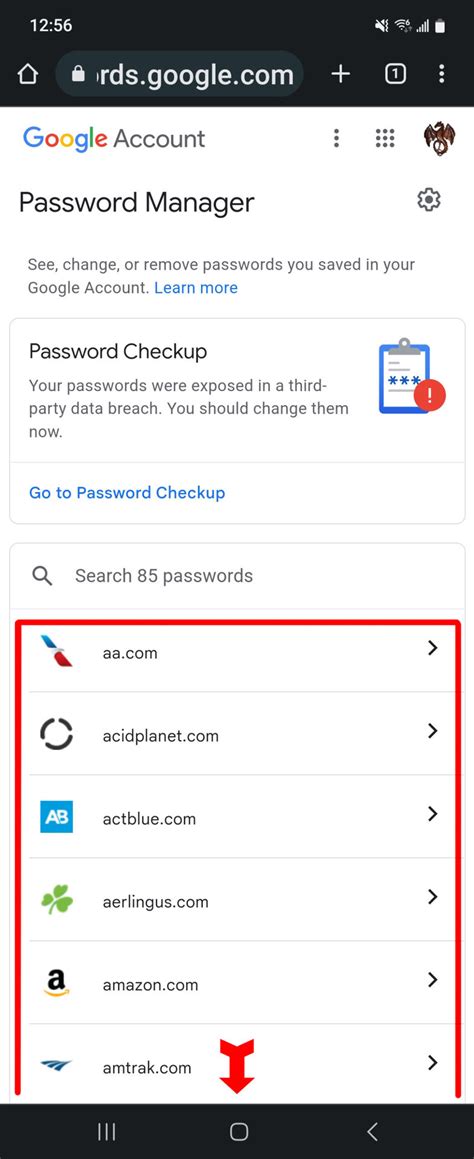Expand the aa.com entry chevron

[433, 648]
